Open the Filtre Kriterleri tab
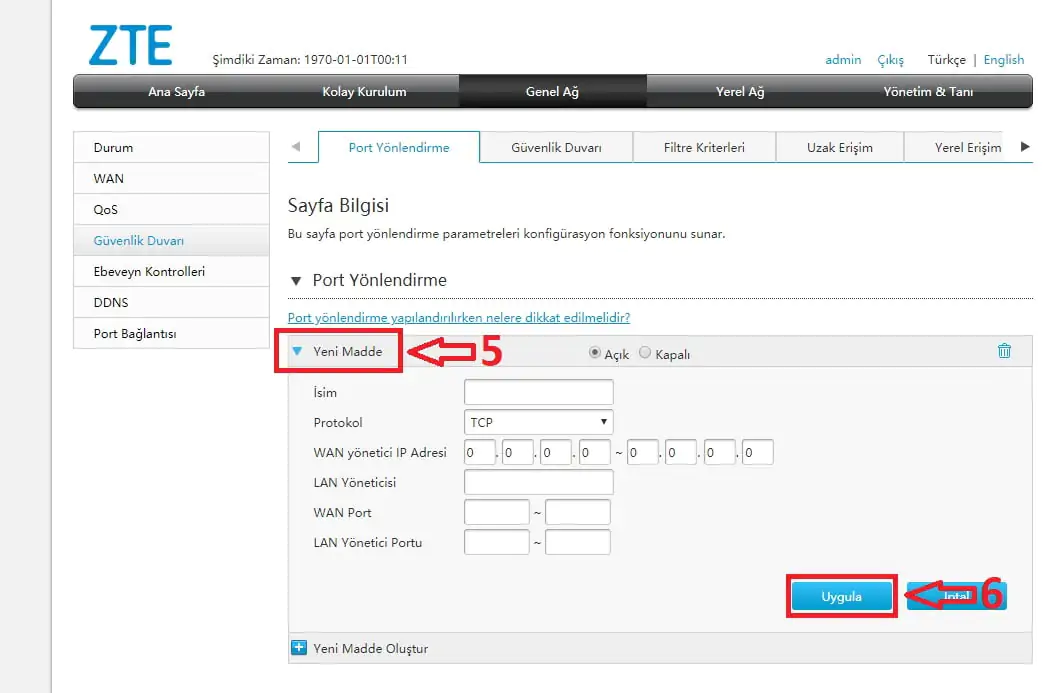This screenshot has height=693, width=1045. [704, 148]
